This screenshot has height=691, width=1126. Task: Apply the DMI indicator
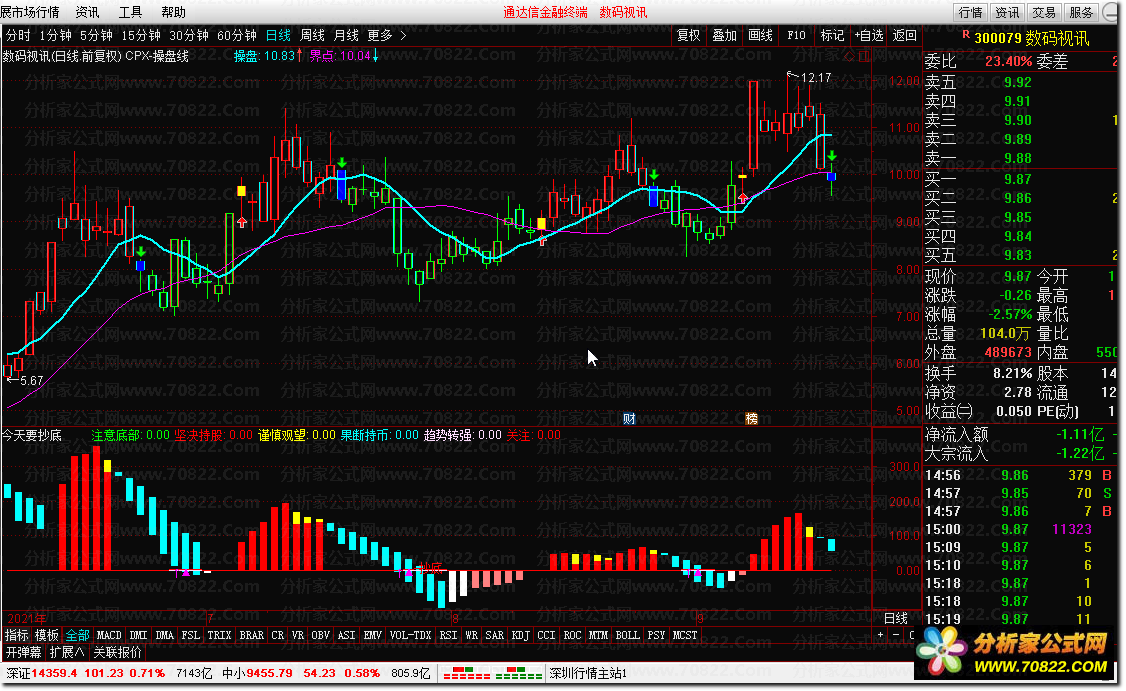pyautogui.click(x=139, y=635)
